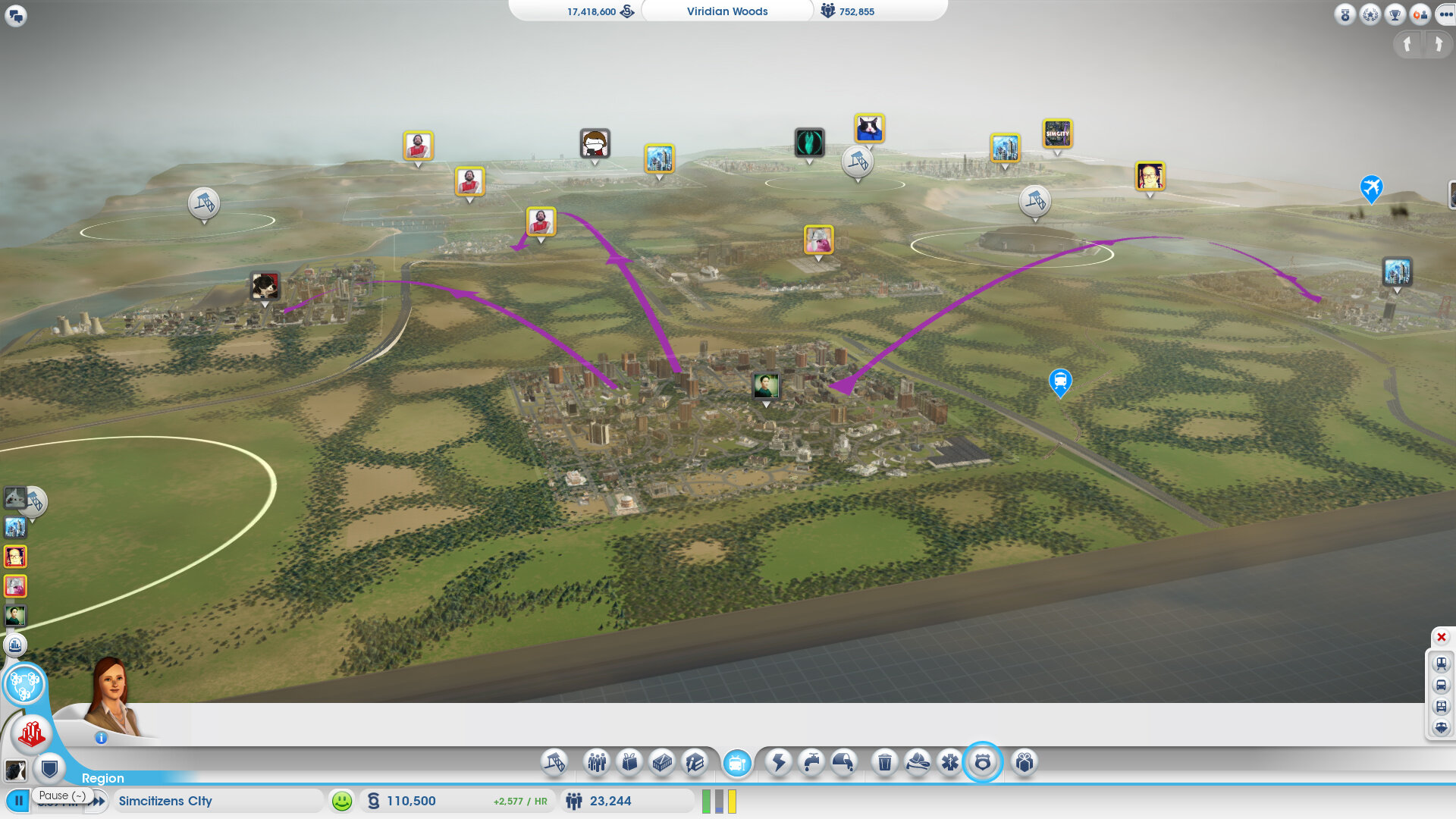The width and height of the screenshot is (1456, 819).
Task: Close the transit filter panel
Action: tap(1442, 637)
